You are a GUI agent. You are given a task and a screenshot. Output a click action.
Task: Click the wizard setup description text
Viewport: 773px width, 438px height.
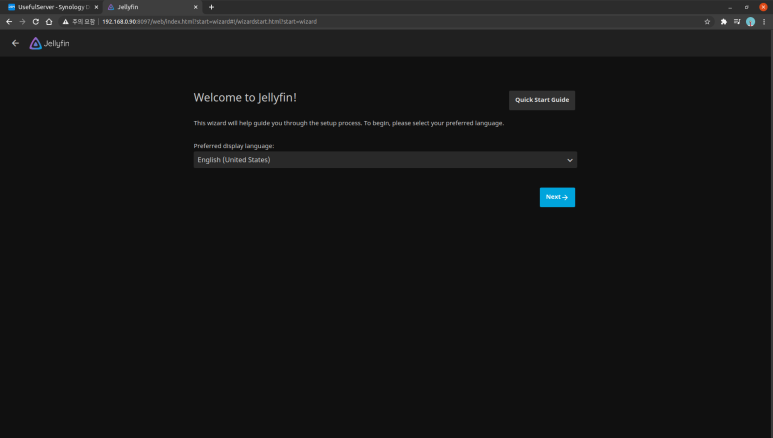pyautogui.click(x=349, y=123)
